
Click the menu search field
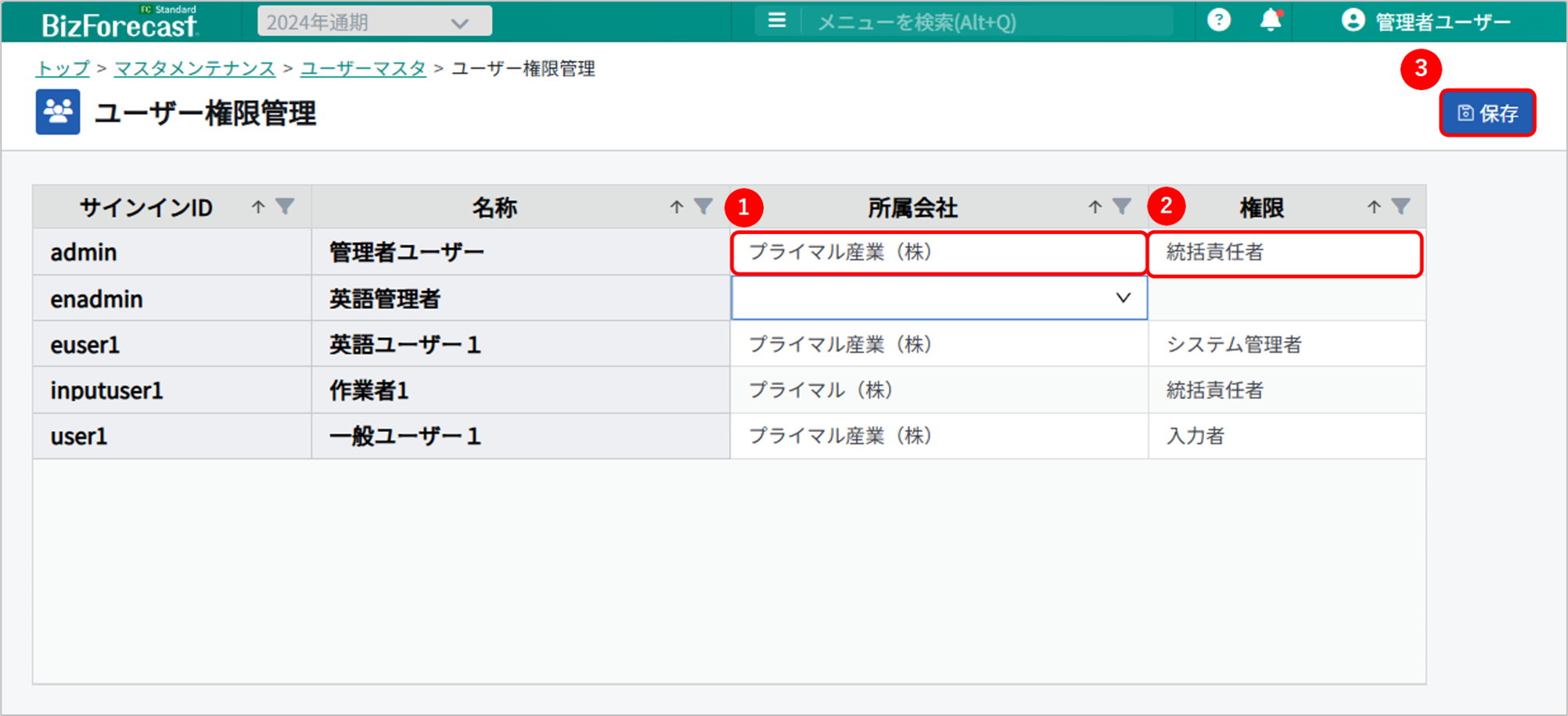click(986, 22)
